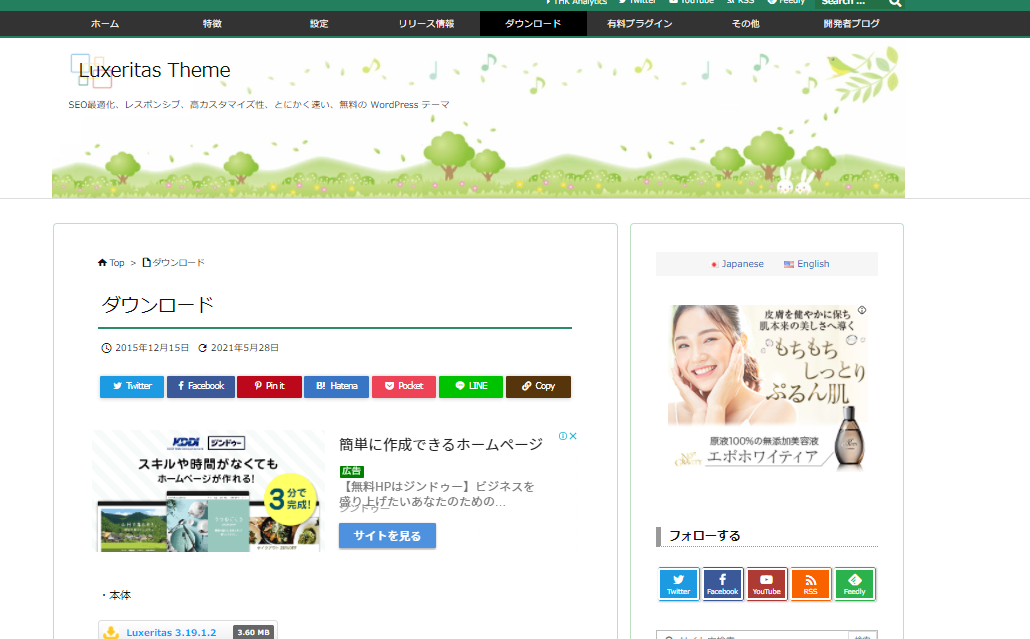Download Luxeritas 3.19.1.2
This screenshot has height=639, width=1030.
click(x=171, y=632)
